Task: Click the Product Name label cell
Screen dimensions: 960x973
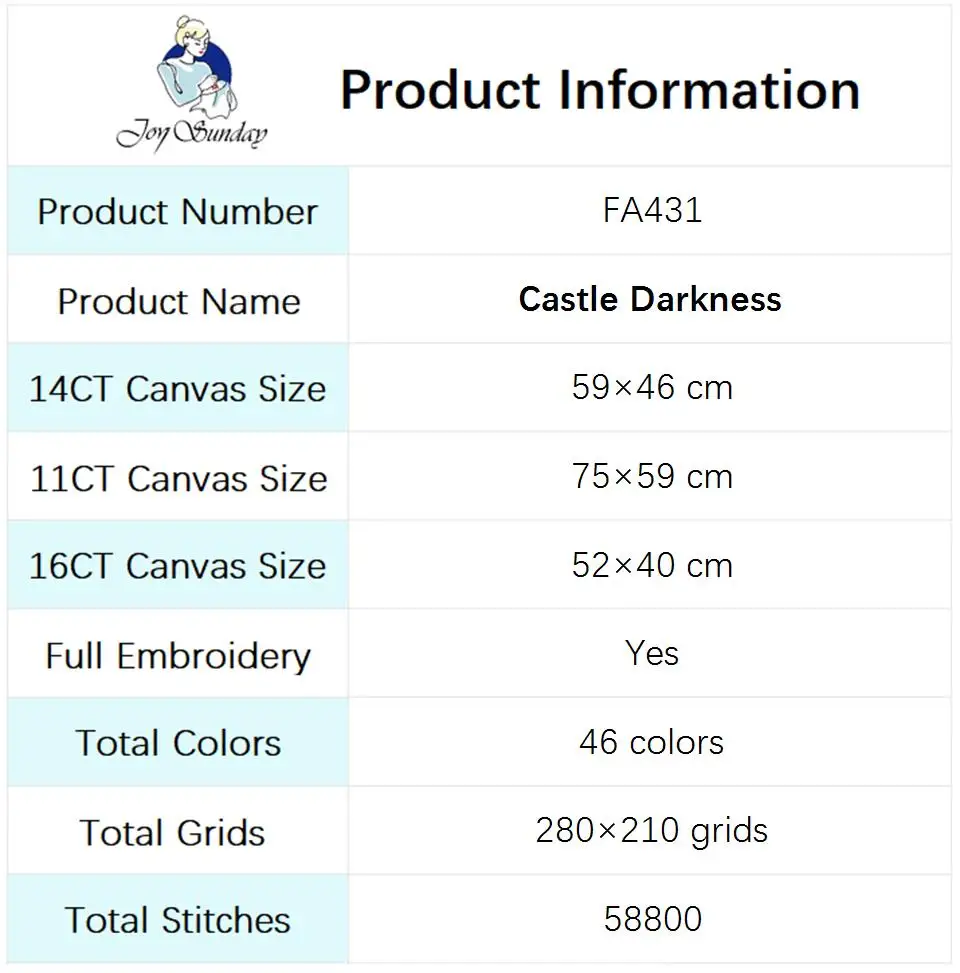Action: pos(178,300)
